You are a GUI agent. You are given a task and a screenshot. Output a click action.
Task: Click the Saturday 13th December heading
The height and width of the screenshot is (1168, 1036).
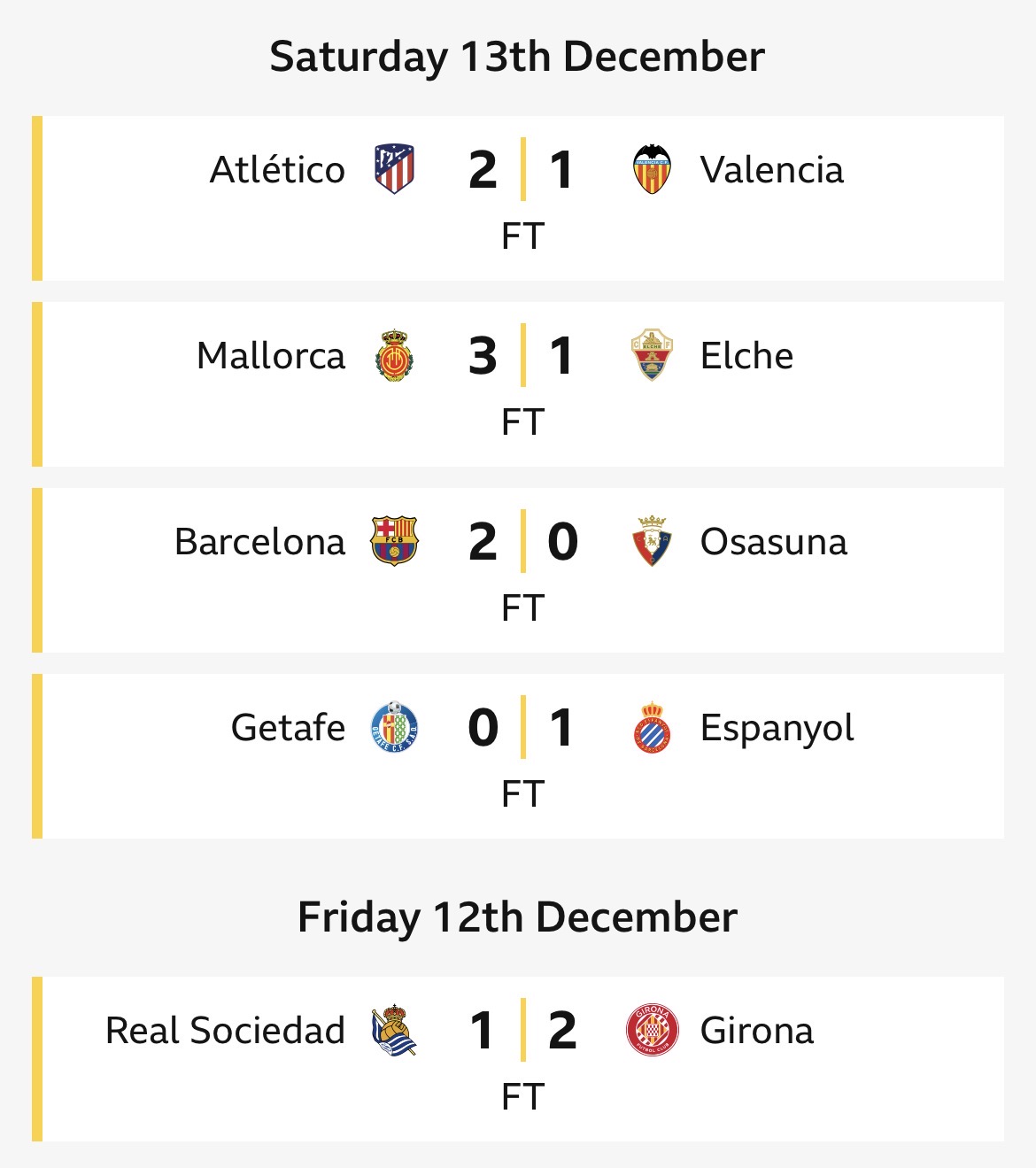pos(517,57)
